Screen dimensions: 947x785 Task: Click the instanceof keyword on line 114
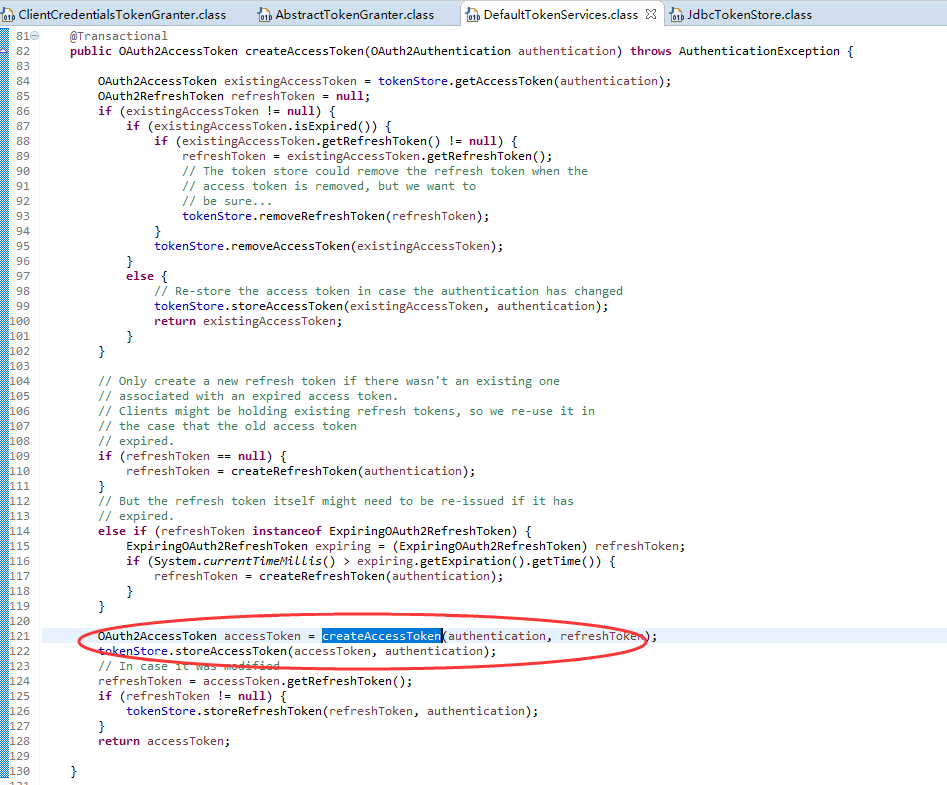click(287, 531)
